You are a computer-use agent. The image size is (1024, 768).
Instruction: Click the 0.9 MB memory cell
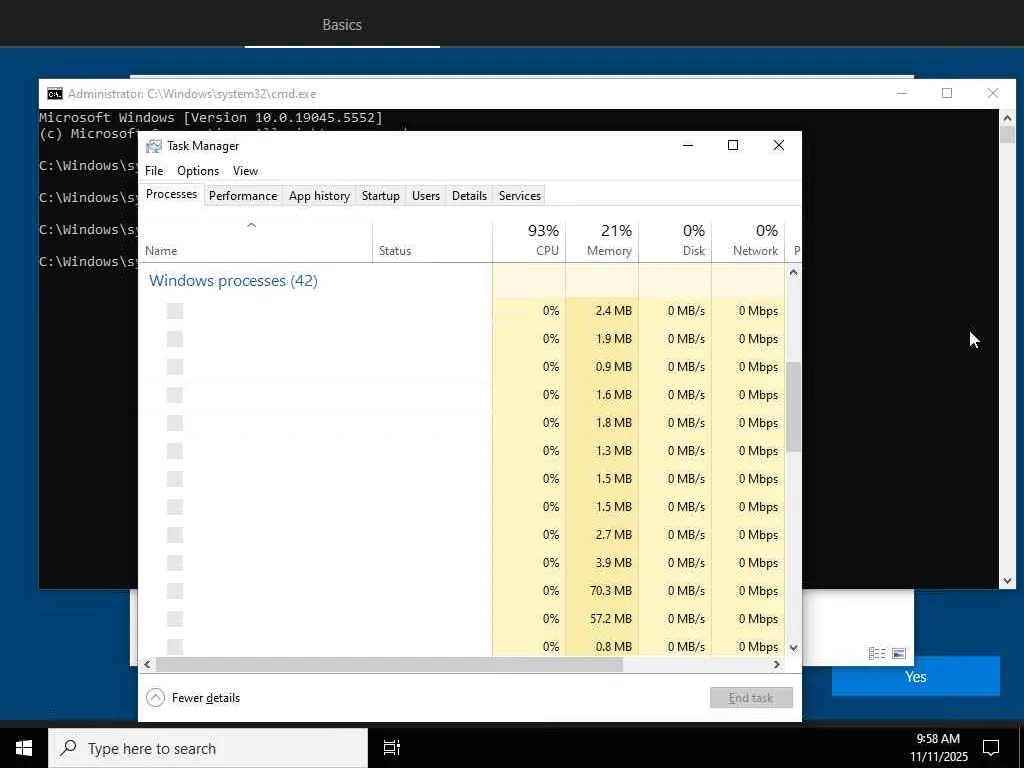pos(602,367)
